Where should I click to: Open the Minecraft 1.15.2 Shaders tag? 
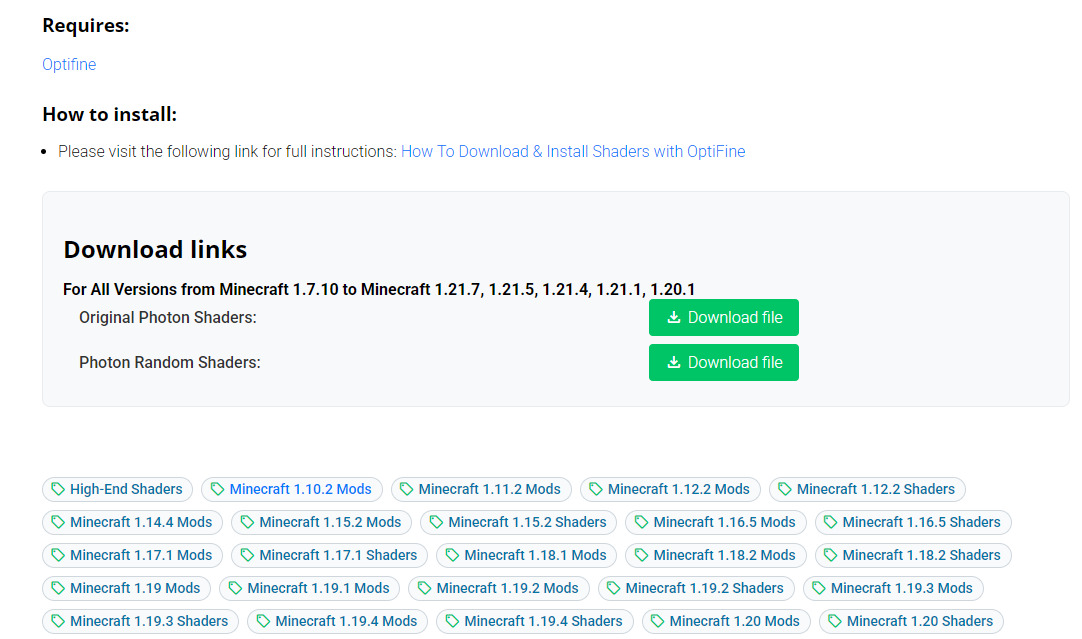[519, 522]
